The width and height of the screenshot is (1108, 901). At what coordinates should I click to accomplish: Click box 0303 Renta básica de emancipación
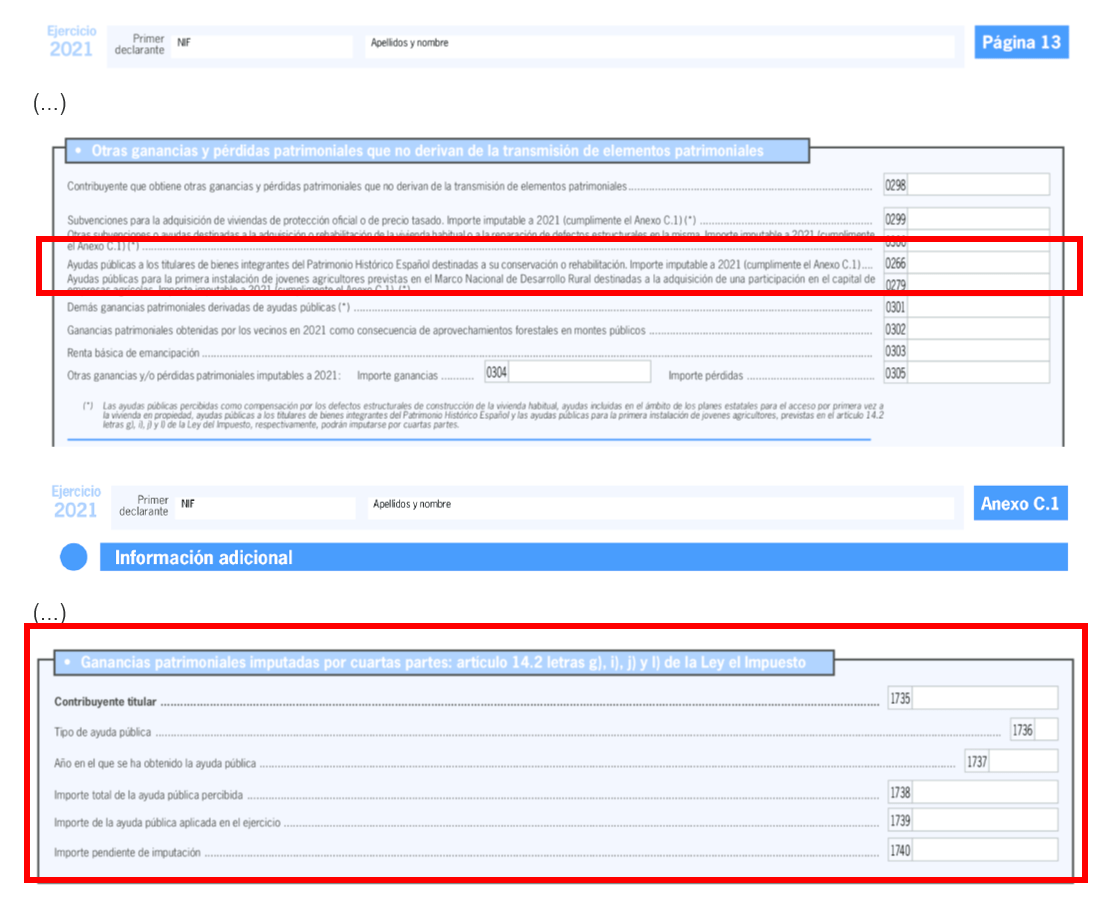click(977, 352)
